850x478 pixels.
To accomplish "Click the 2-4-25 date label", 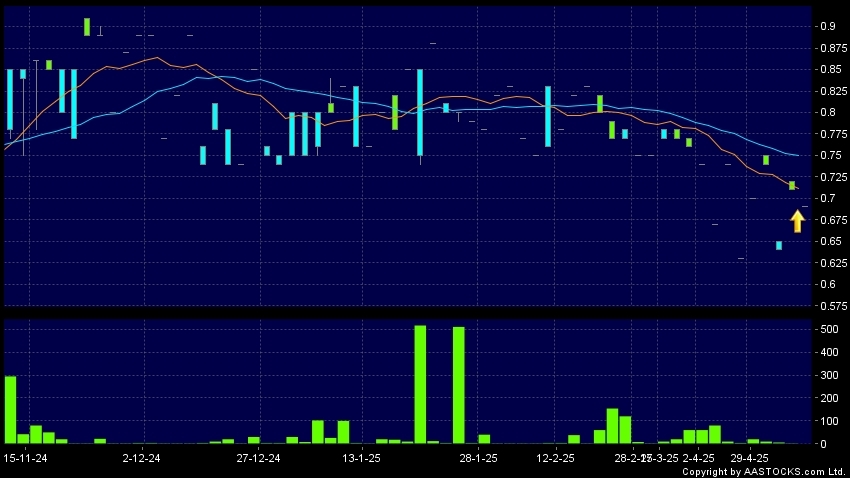I will (x=698, y=458).
